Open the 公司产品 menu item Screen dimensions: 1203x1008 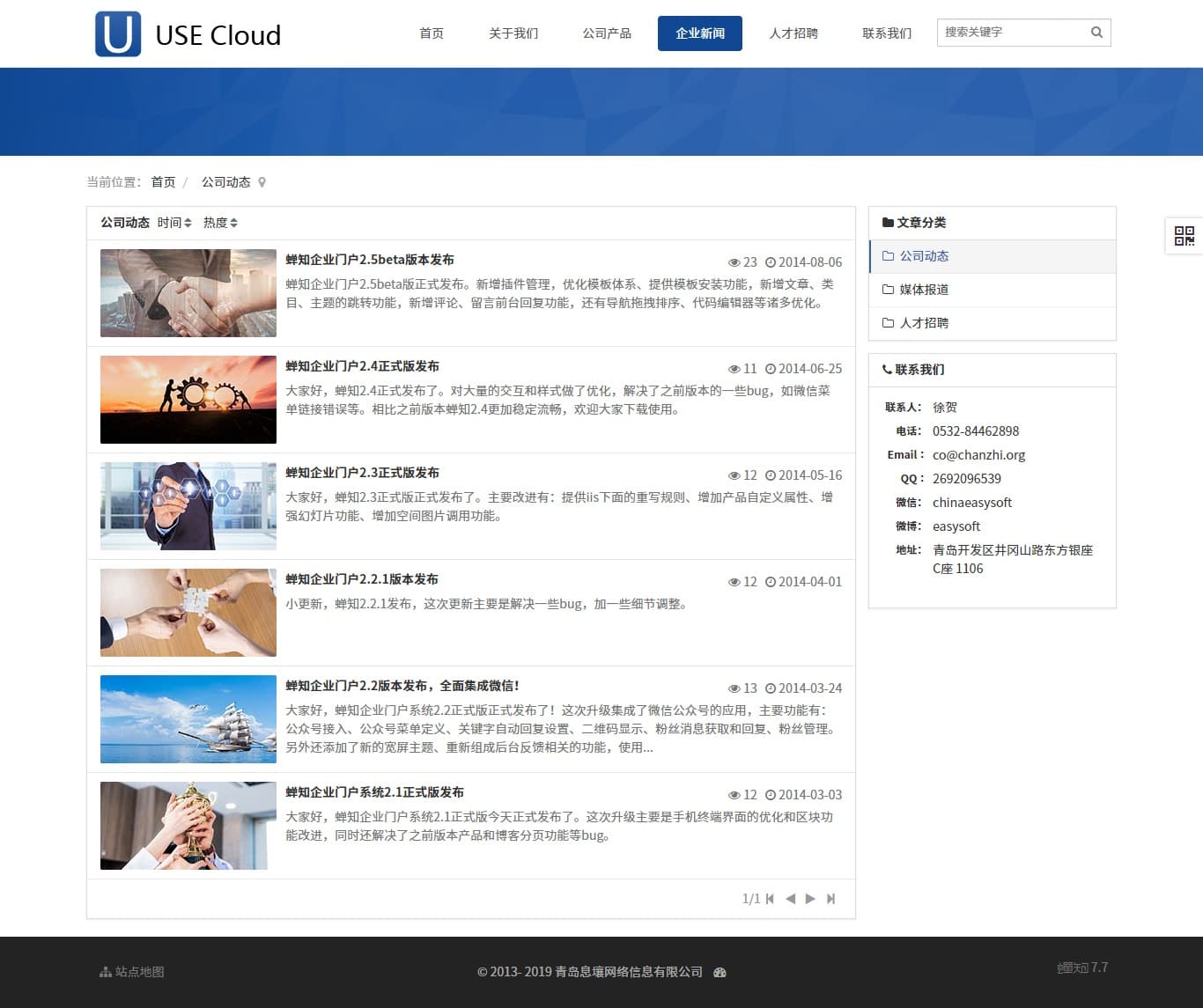607,33
